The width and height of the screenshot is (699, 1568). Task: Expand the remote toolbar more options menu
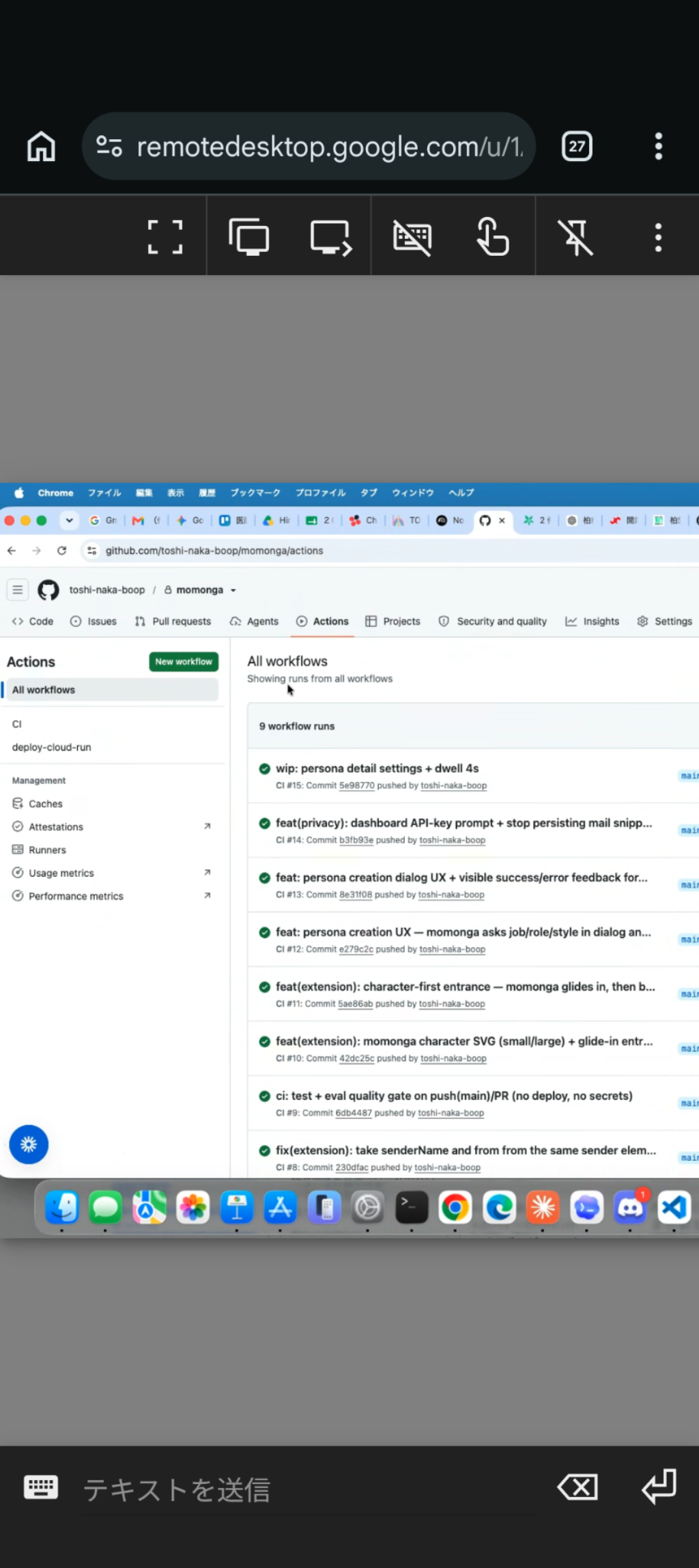[x=658, y=237]
